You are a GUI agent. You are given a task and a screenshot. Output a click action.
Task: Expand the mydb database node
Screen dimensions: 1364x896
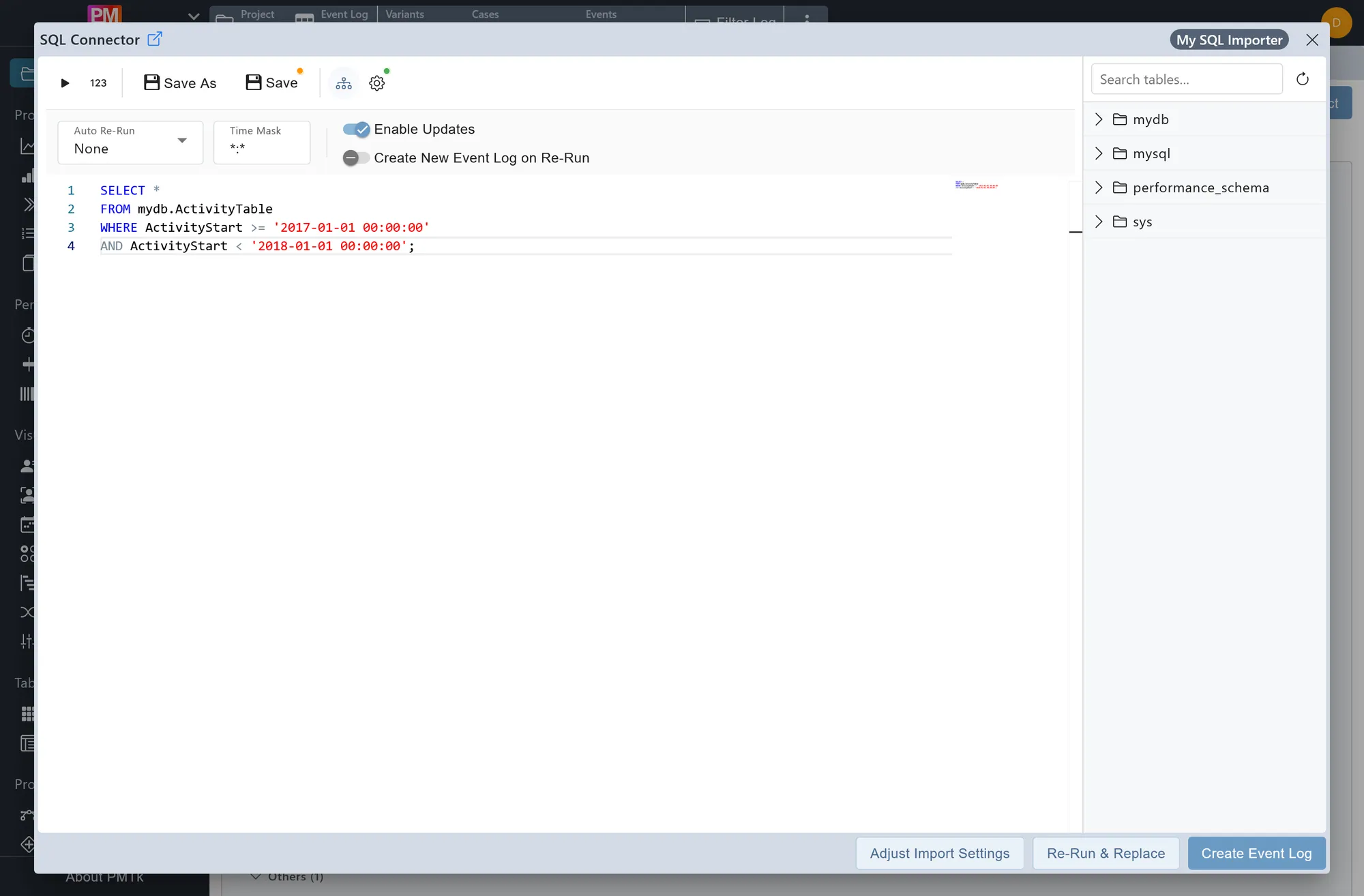tap(1099, 119)
